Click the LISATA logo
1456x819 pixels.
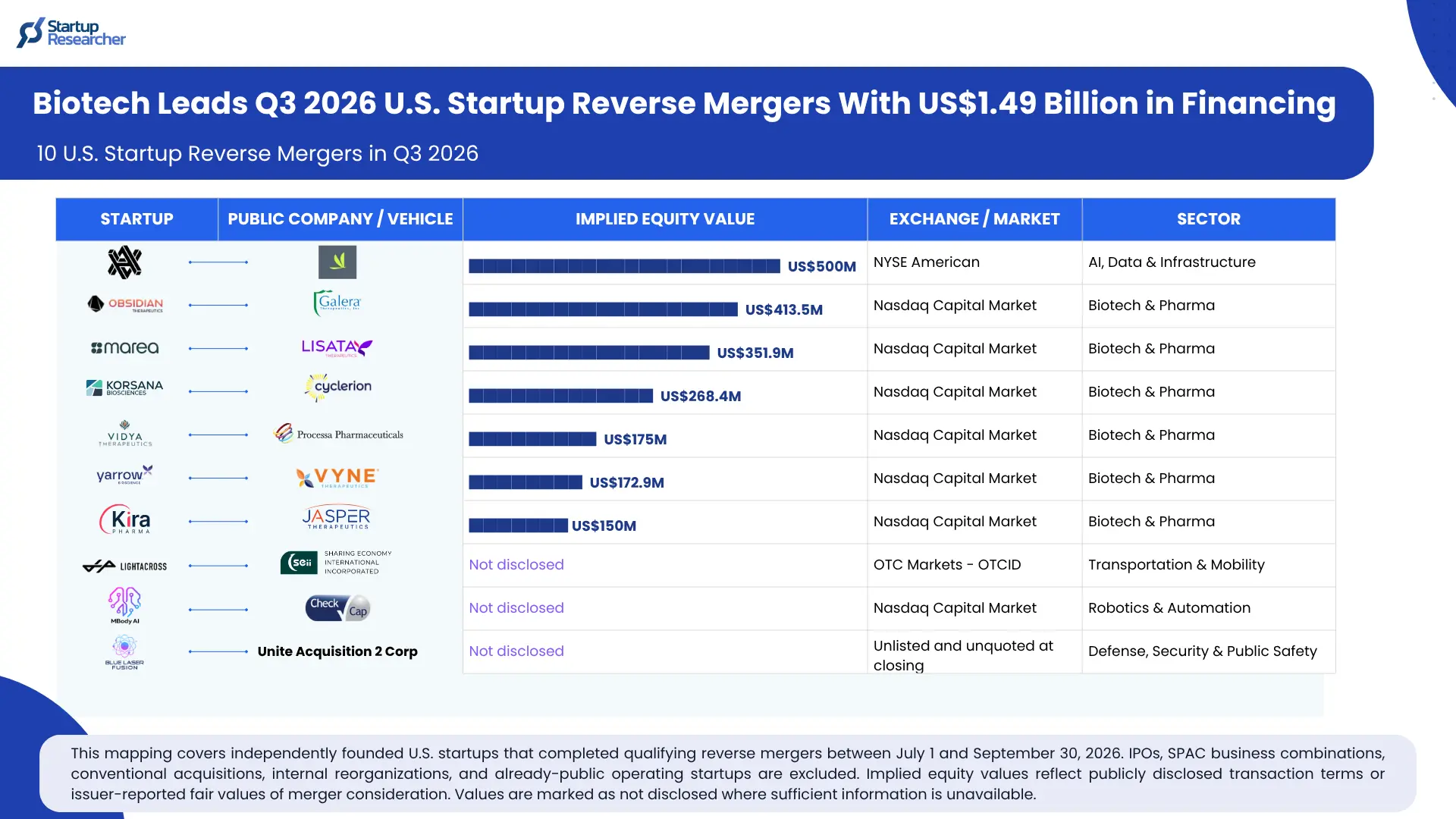[x=337, y=348]
